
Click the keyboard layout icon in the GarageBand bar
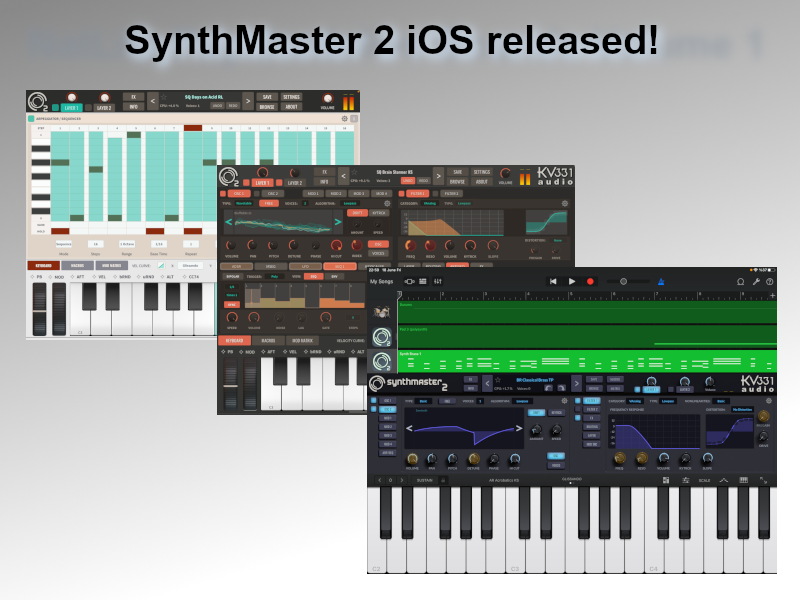click(743, 480)
